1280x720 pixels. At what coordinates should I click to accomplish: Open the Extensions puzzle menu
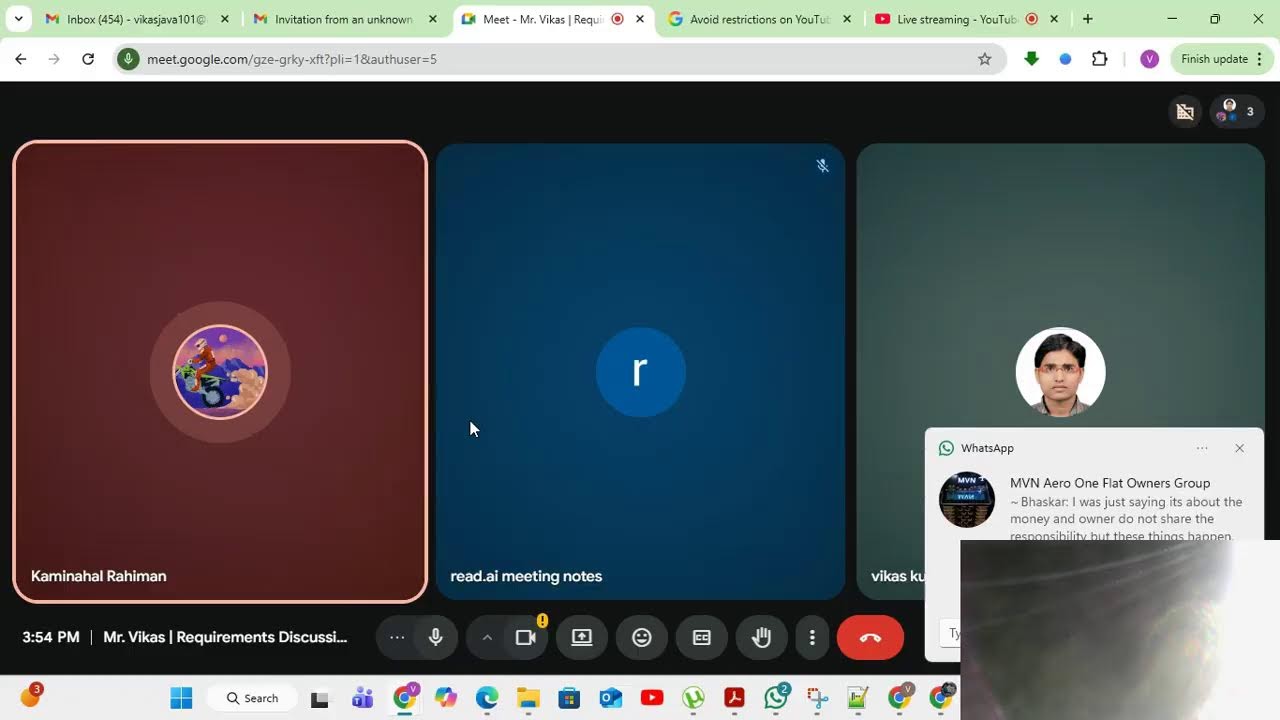(x=1100, y=59)
